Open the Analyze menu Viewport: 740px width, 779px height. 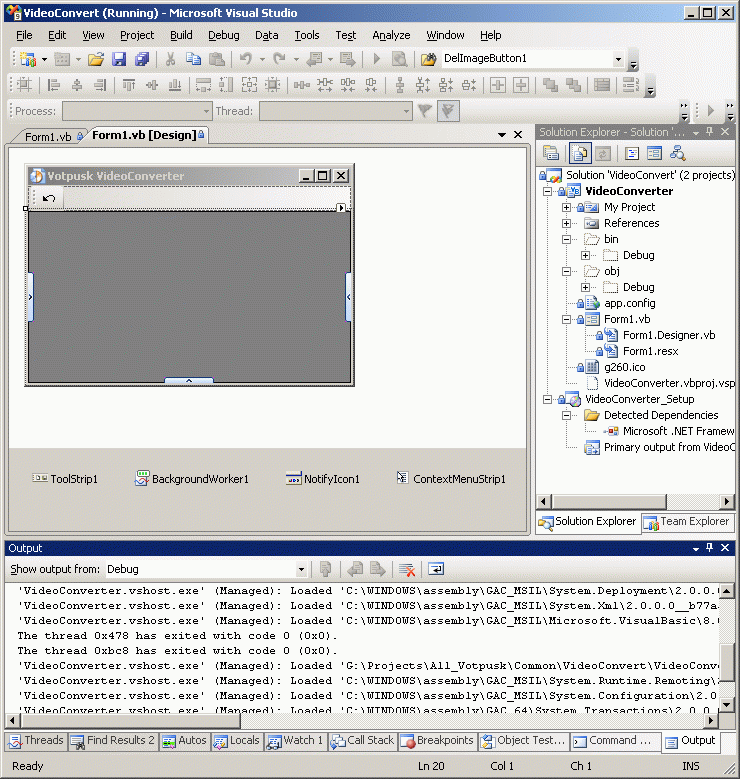point(392,35)
